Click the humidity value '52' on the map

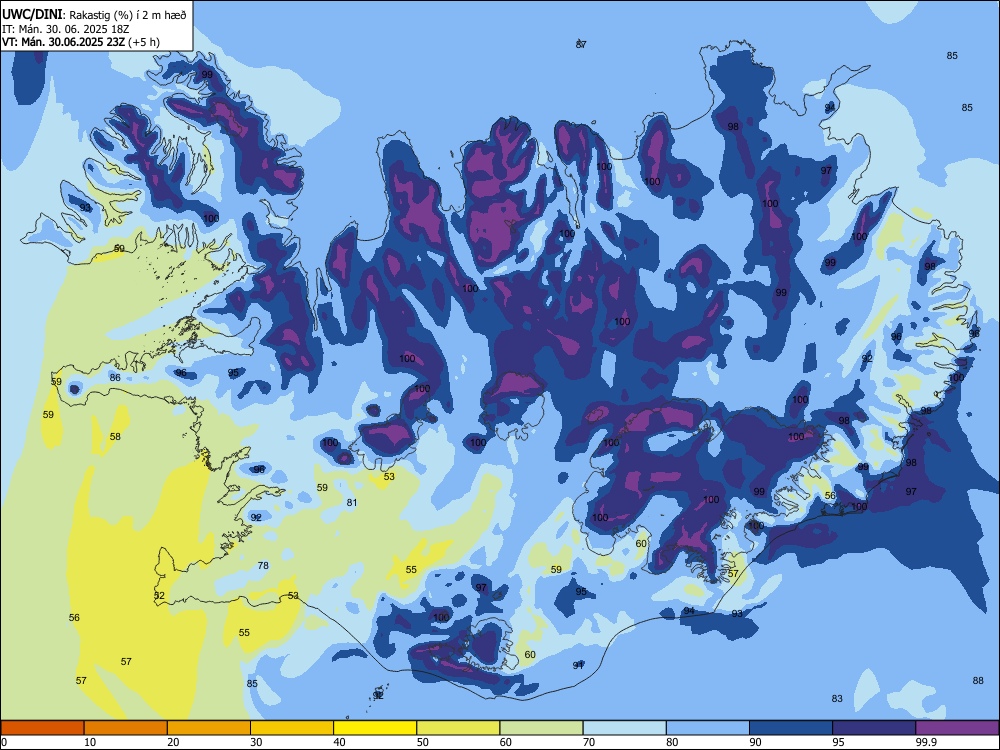coord(159,596)
